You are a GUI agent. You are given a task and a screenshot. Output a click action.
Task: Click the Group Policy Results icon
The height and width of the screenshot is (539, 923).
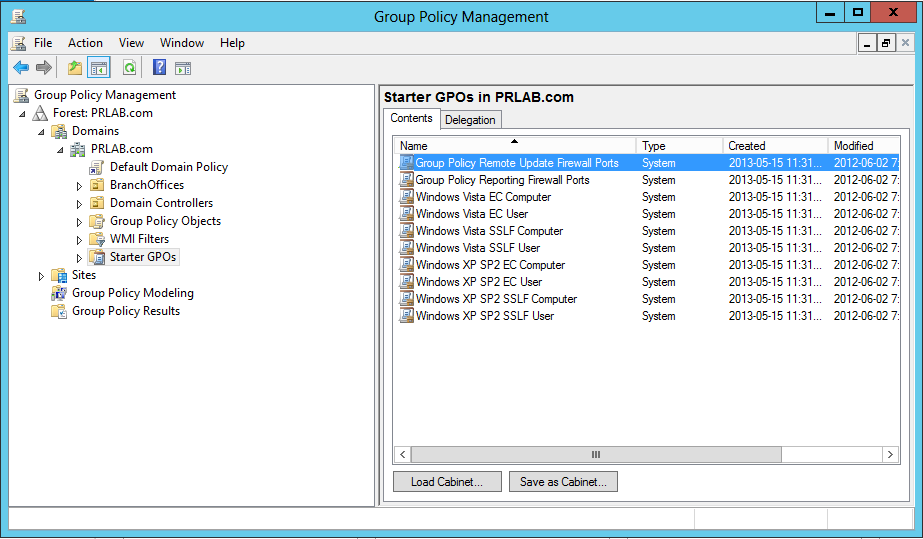[x=59, y=311]
